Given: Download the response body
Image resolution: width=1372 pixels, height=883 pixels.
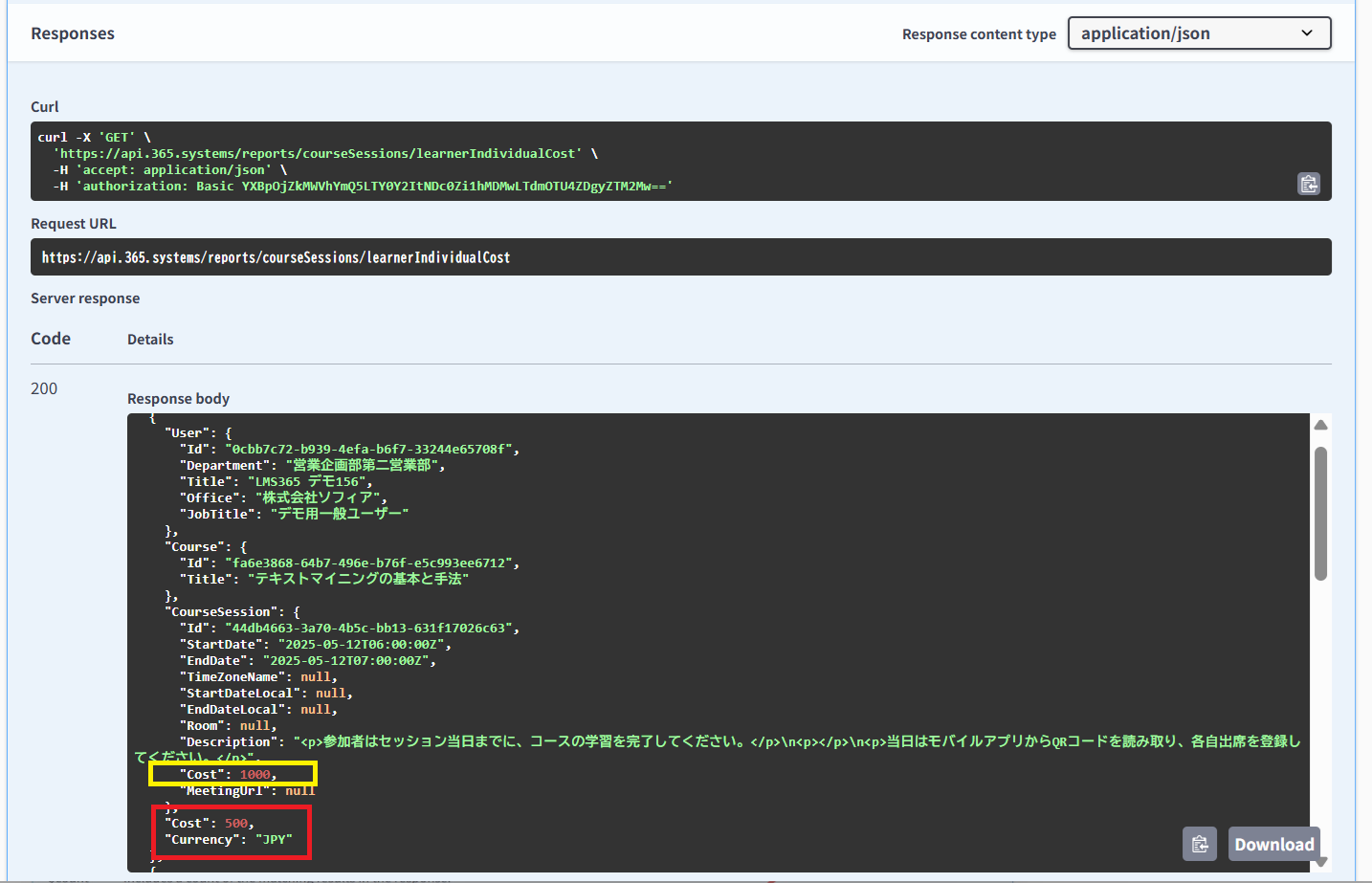Looking at the screenshot, I should point(1274,844).
